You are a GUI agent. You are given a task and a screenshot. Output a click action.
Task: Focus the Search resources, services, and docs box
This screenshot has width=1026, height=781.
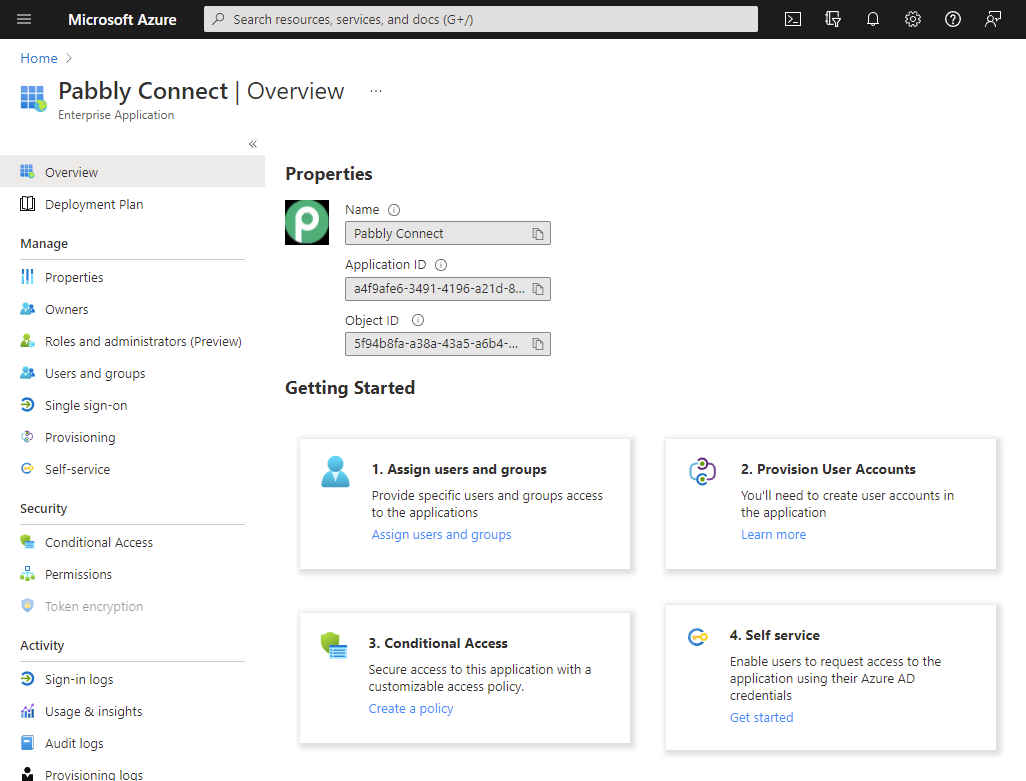[481, 19]
